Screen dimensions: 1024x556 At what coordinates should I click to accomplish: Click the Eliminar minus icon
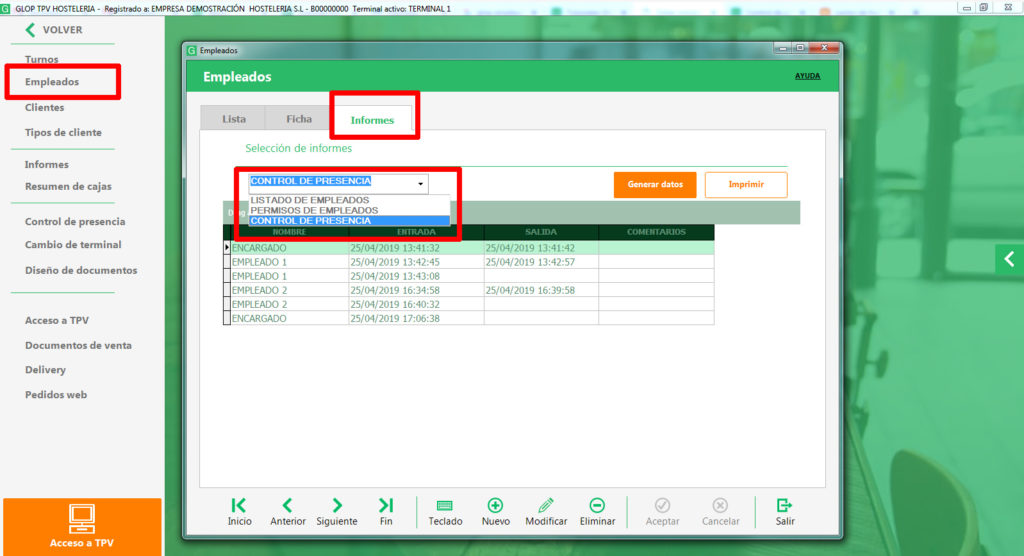click(597, 506)
